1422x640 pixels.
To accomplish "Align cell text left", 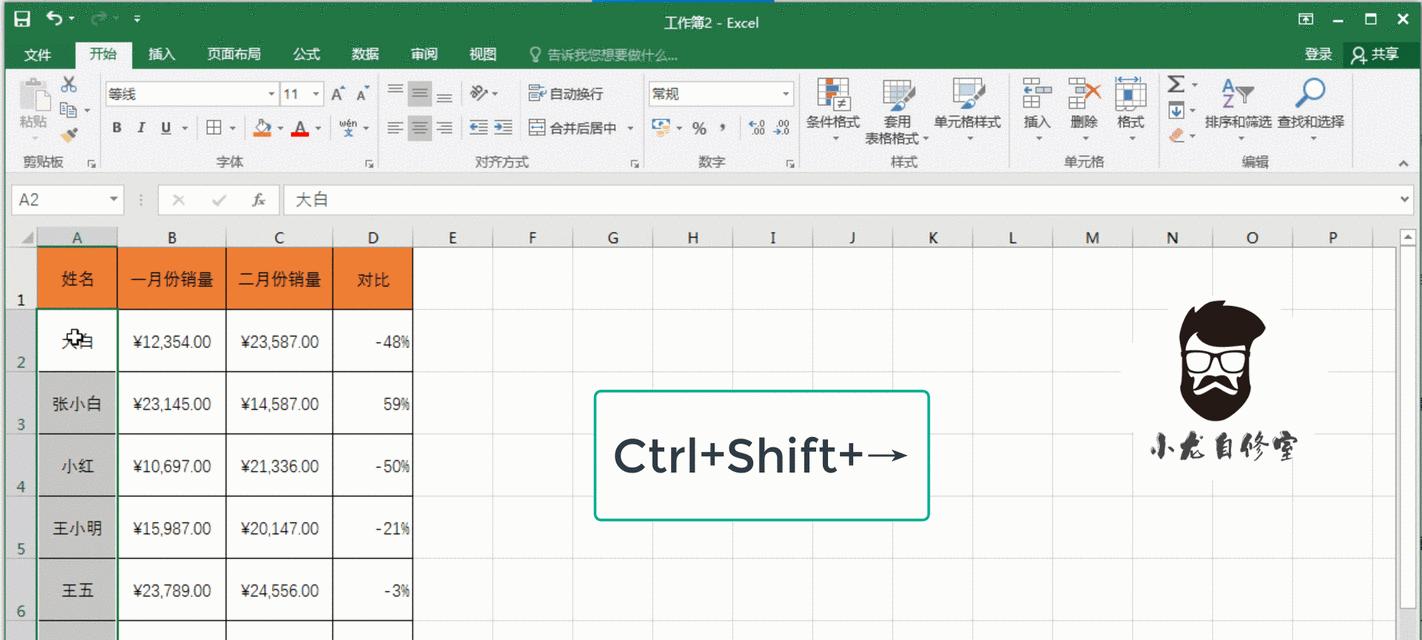I will tap(395, 128).
